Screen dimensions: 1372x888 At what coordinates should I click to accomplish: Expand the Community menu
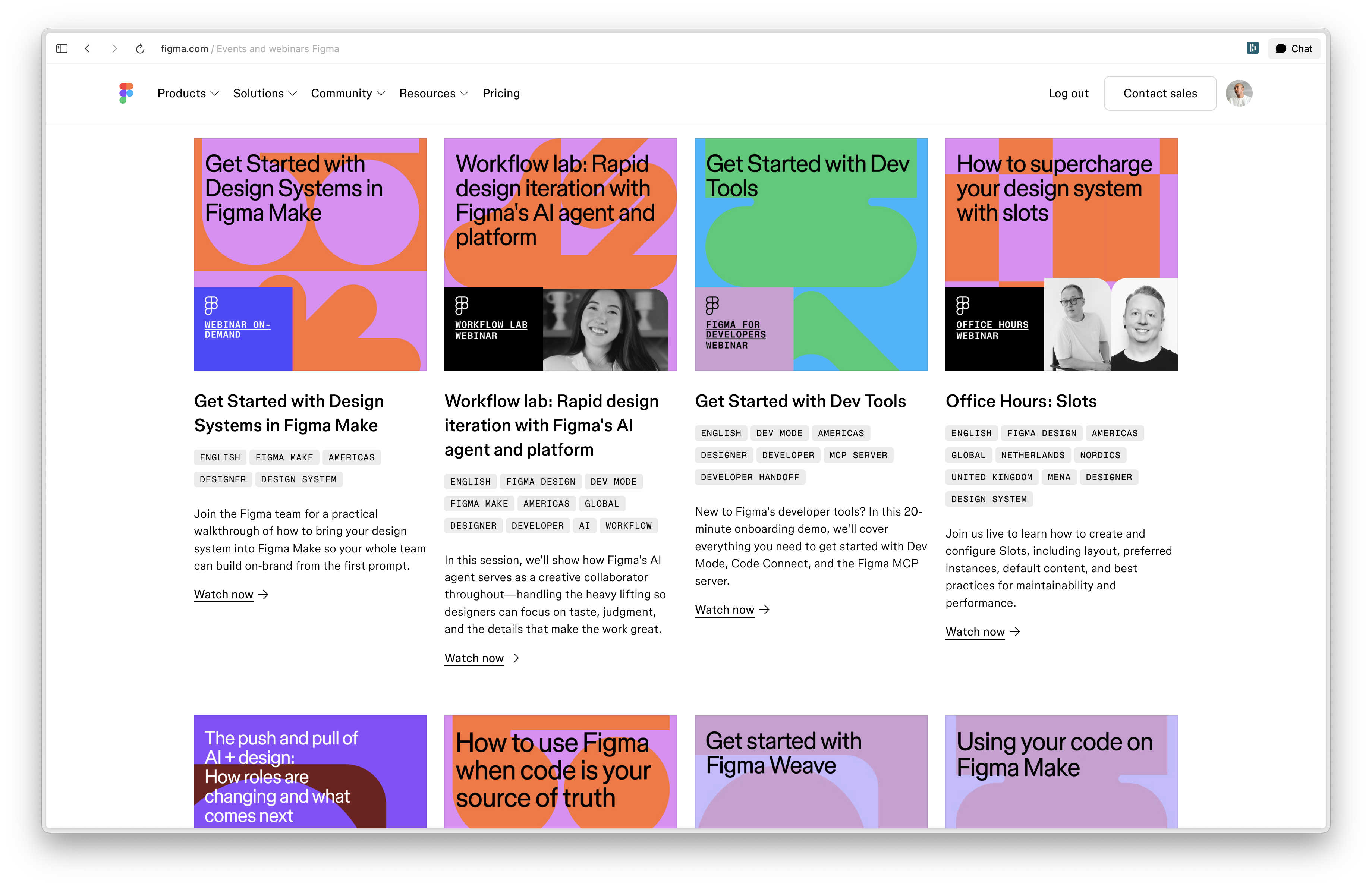point(347,93)
